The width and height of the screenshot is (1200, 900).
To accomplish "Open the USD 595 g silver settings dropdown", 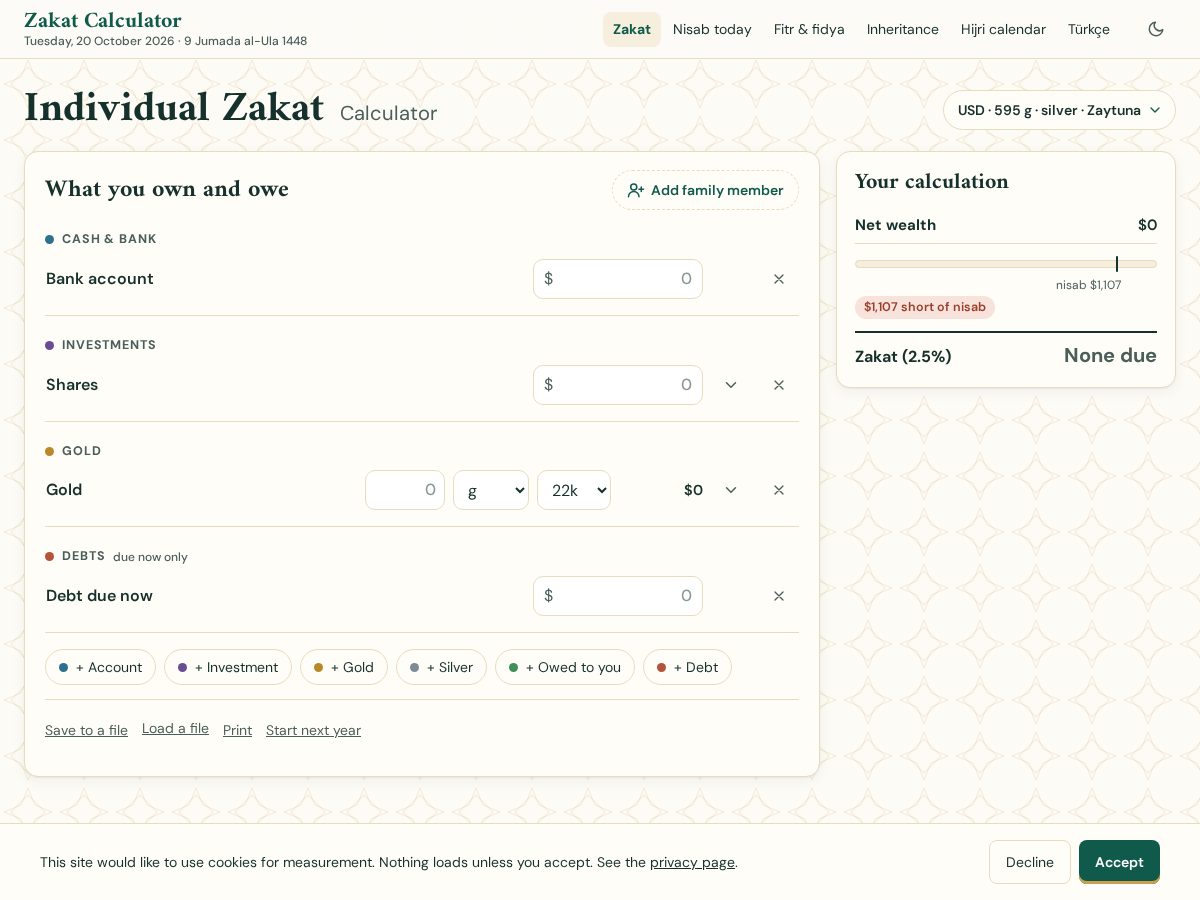I will pyautogui.click(x=1059, y=110).
